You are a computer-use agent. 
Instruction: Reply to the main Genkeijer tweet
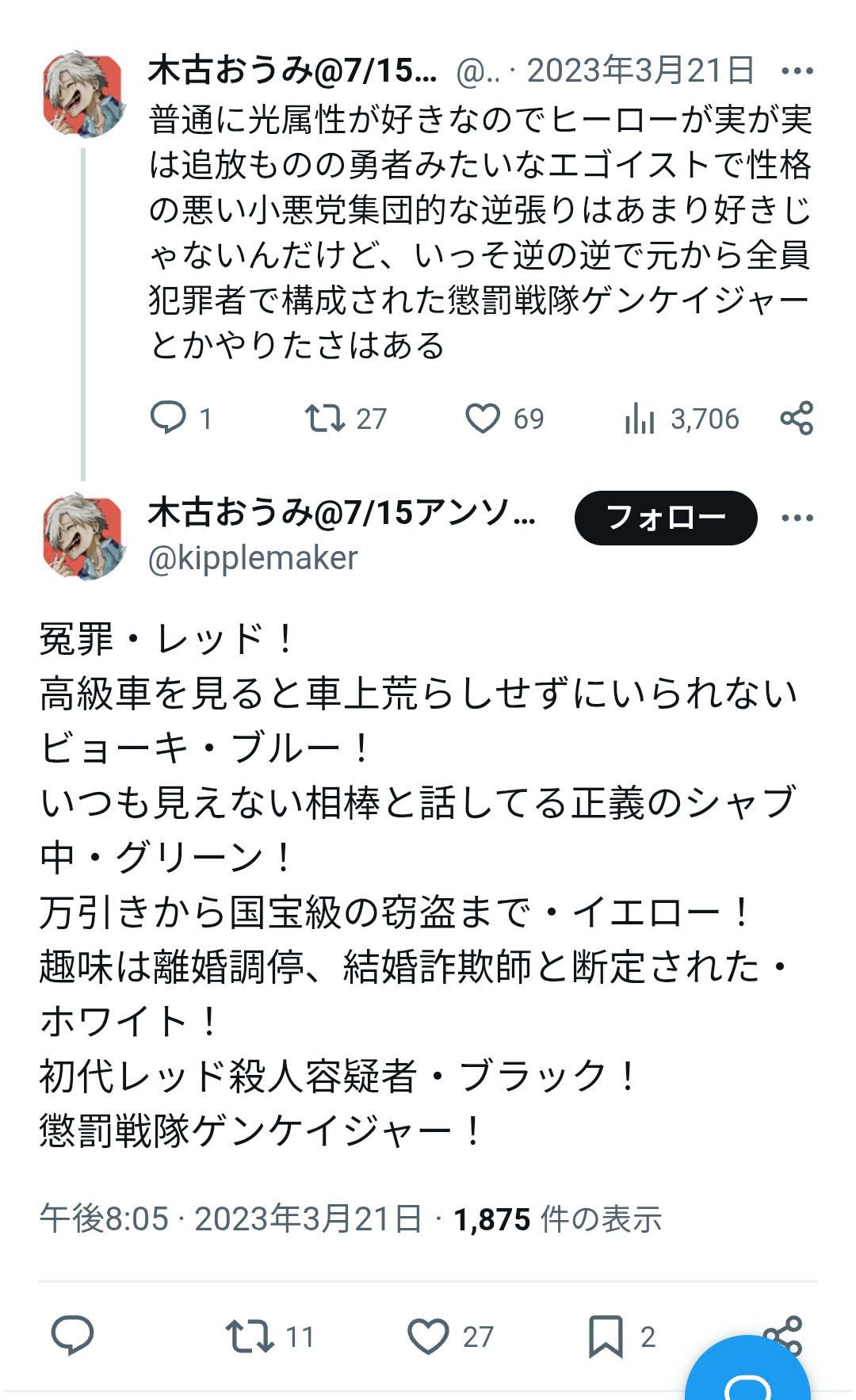[x=72, y=1335]
